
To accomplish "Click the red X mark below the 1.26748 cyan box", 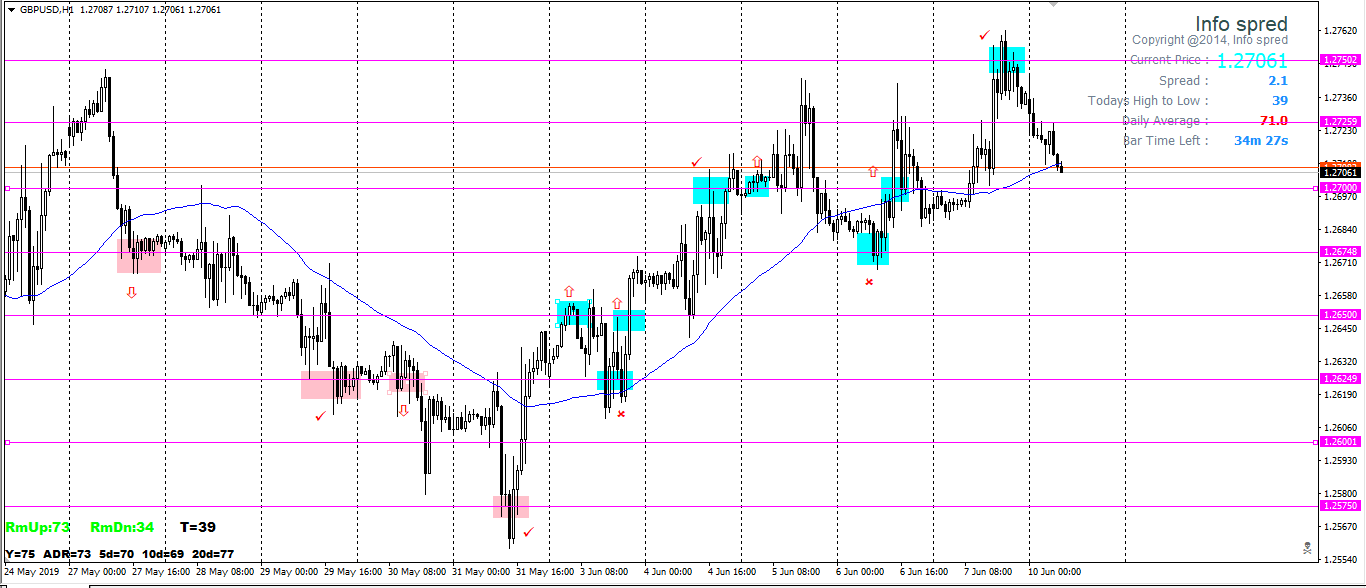I will pyautogui.click(x=869, y=282).
